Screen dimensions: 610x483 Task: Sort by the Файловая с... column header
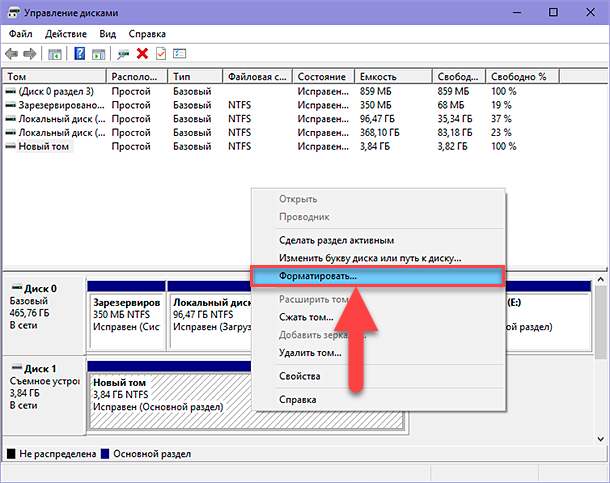point(258,77)
